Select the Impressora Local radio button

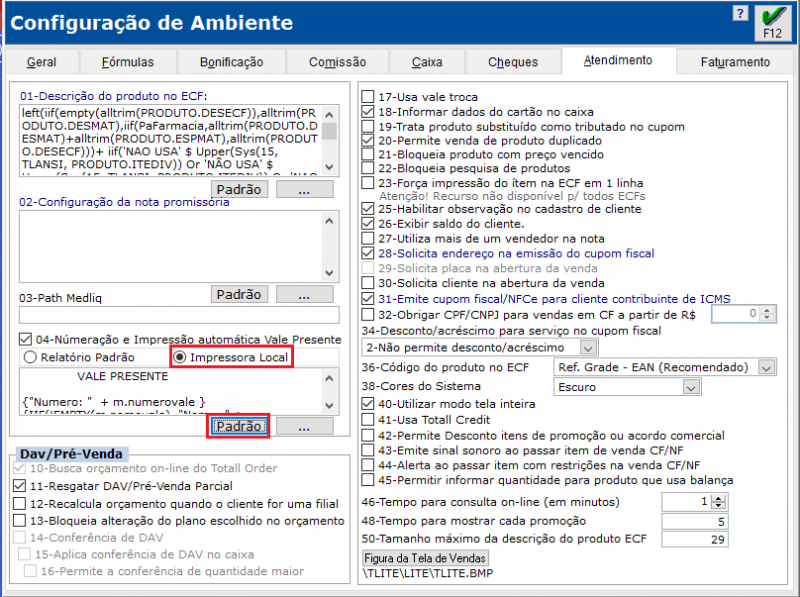(x=181, y=357)
